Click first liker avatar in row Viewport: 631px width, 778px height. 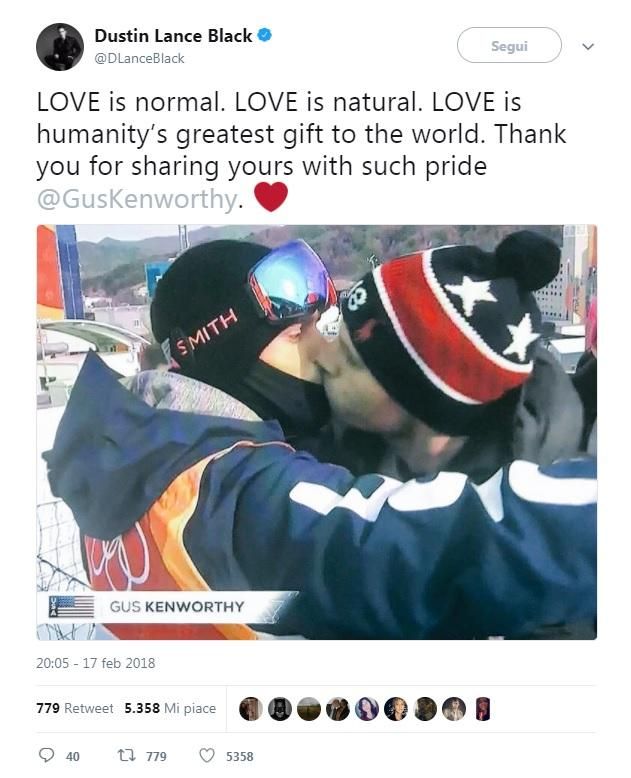(x=251, y=709)
